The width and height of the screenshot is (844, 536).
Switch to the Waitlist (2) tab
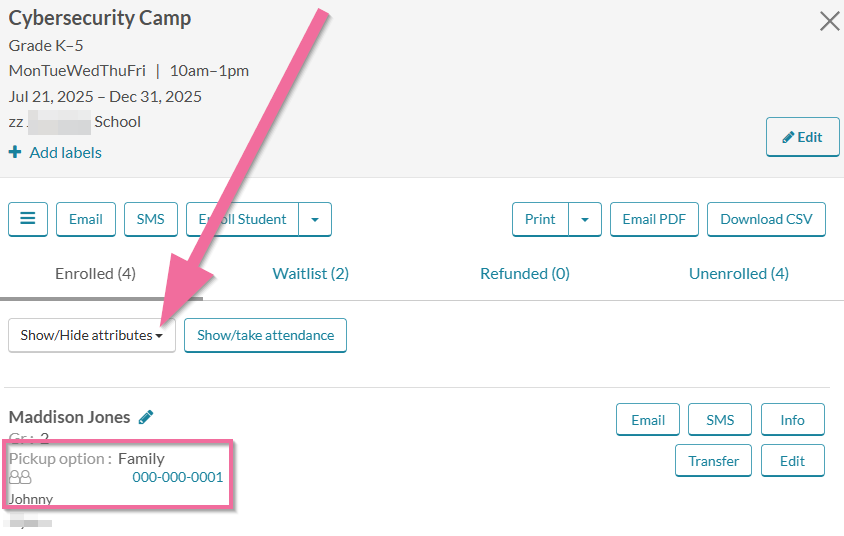(311, 273)
